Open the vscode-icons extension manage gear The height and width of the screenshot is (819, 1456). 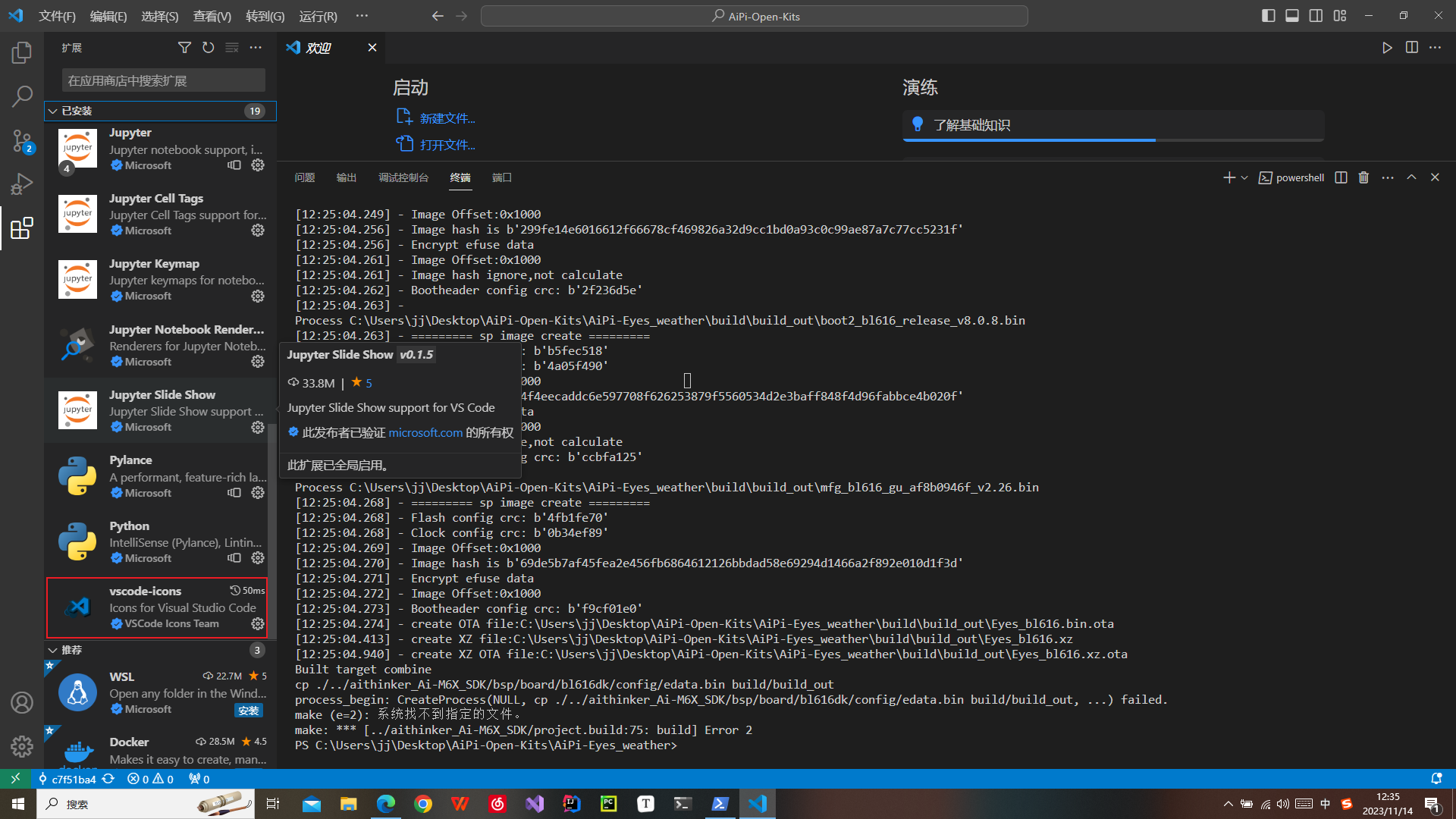click(x=258, y=623)
